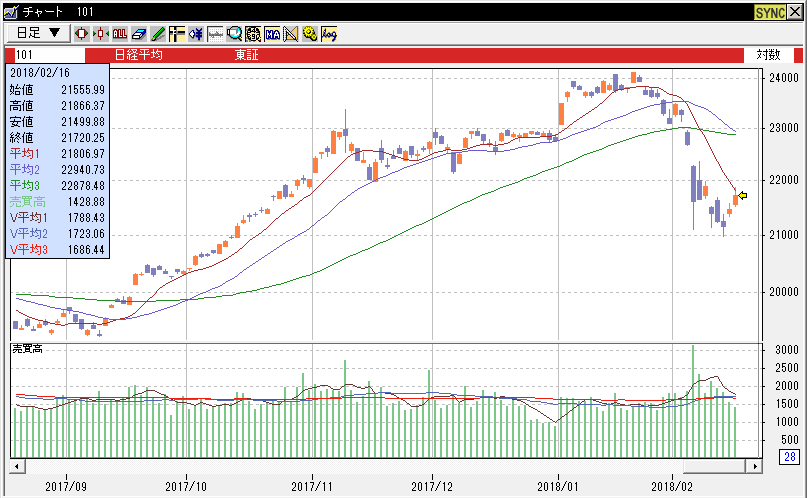The image size is (807, 498).
Task: Open the gear settings icon
Action: point(310,34)
